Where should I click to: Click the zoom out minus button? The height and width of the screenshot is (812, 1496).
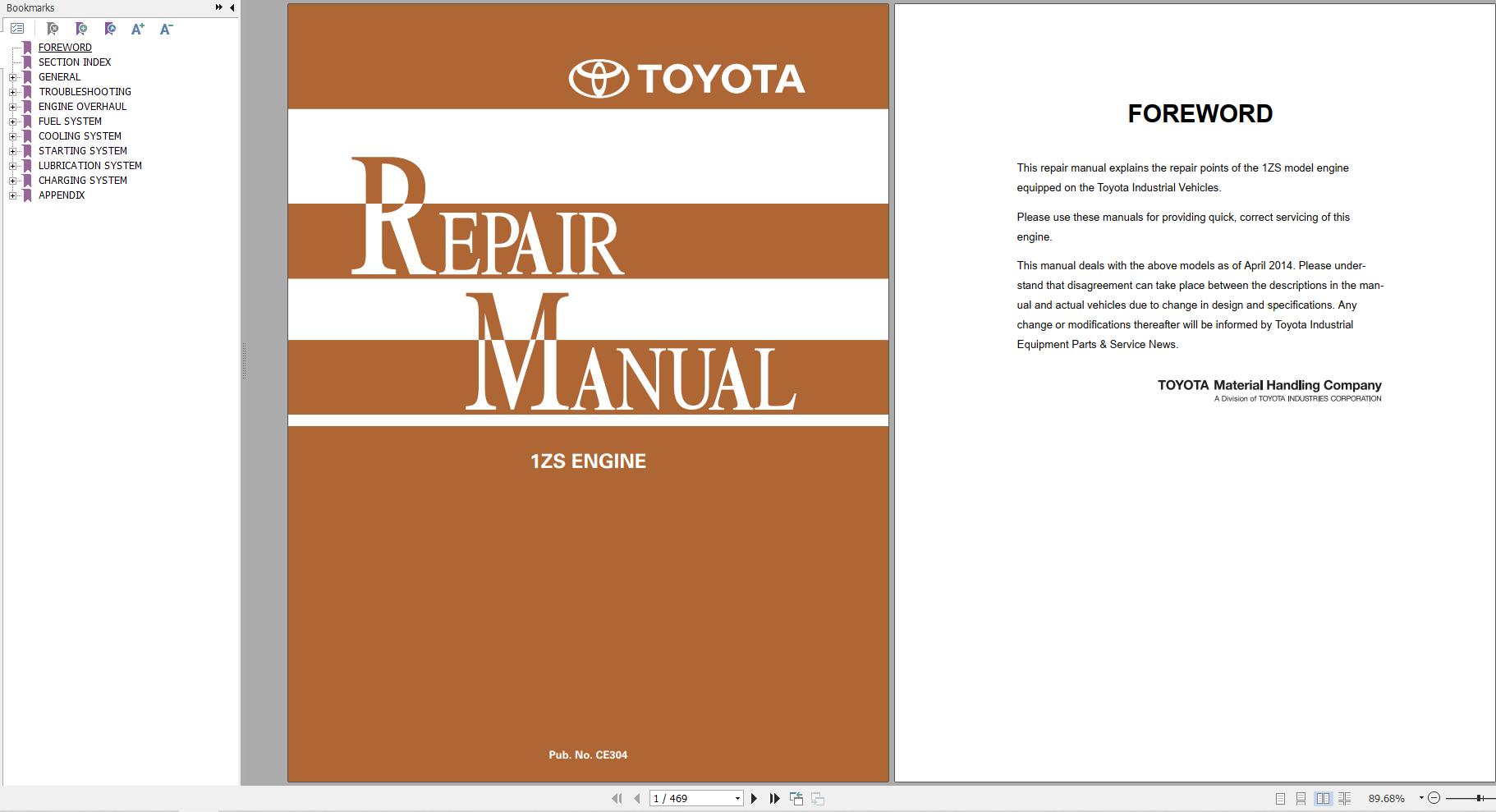(1434, 798)
